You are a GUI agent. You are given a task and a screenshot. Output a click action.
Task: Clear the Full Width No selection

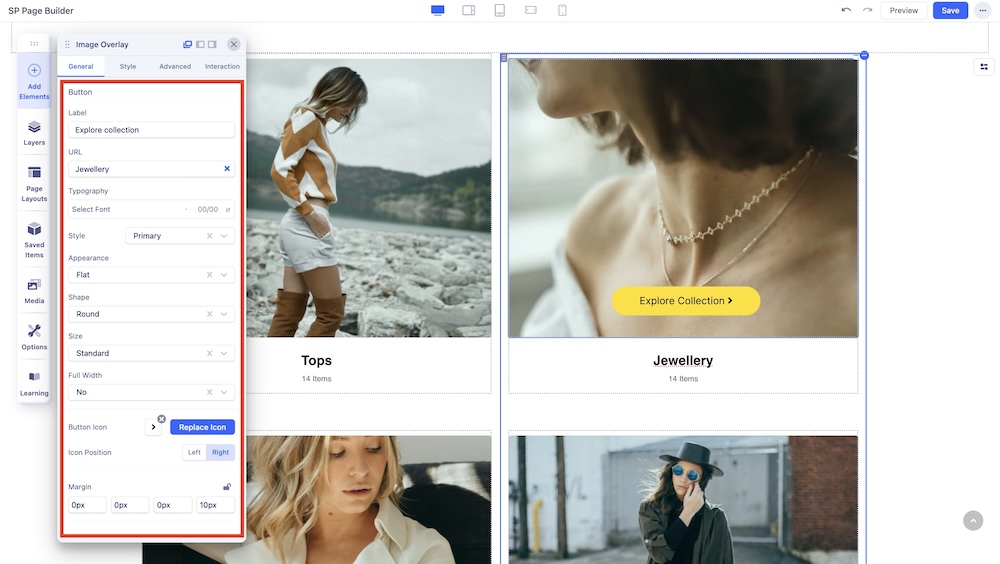[209, 392]
